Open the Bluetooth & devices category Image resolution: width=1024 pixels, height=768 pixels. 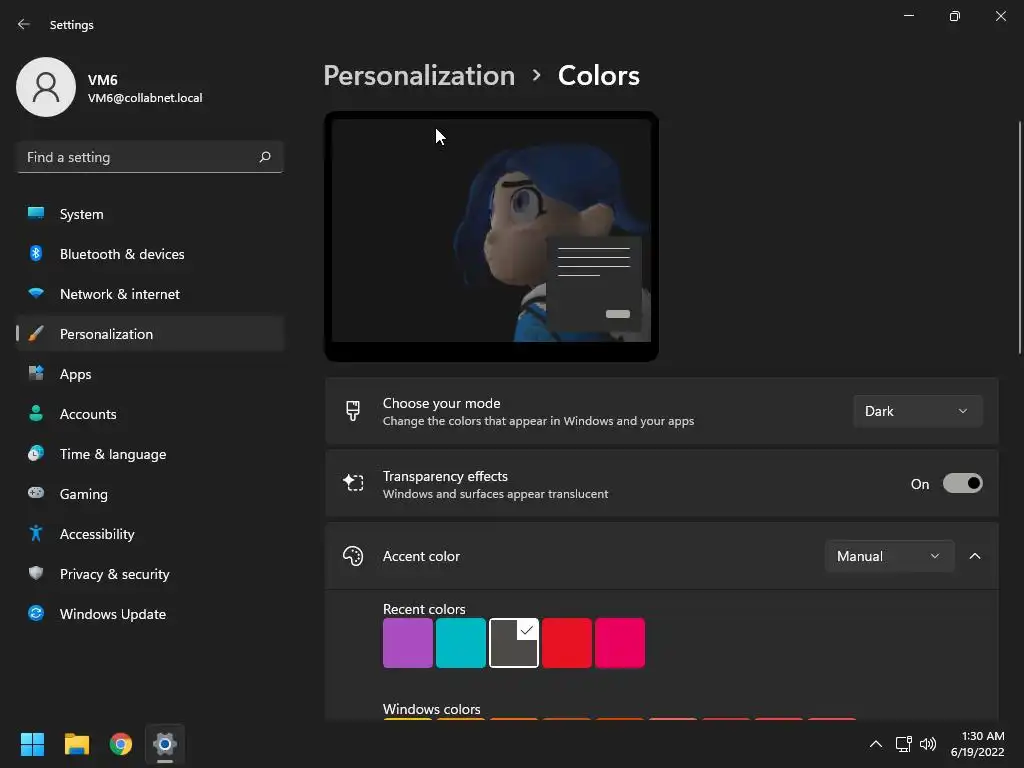[150, 253]
